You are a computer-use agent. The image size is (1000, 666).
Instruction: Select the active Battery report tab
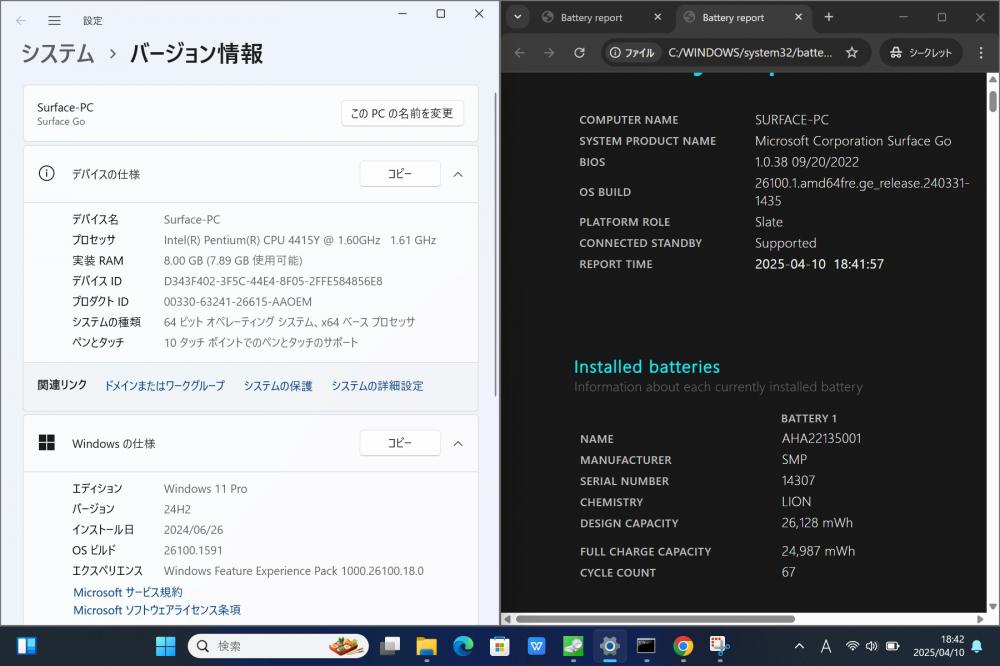pyautogui.click(x=743, y=17)
